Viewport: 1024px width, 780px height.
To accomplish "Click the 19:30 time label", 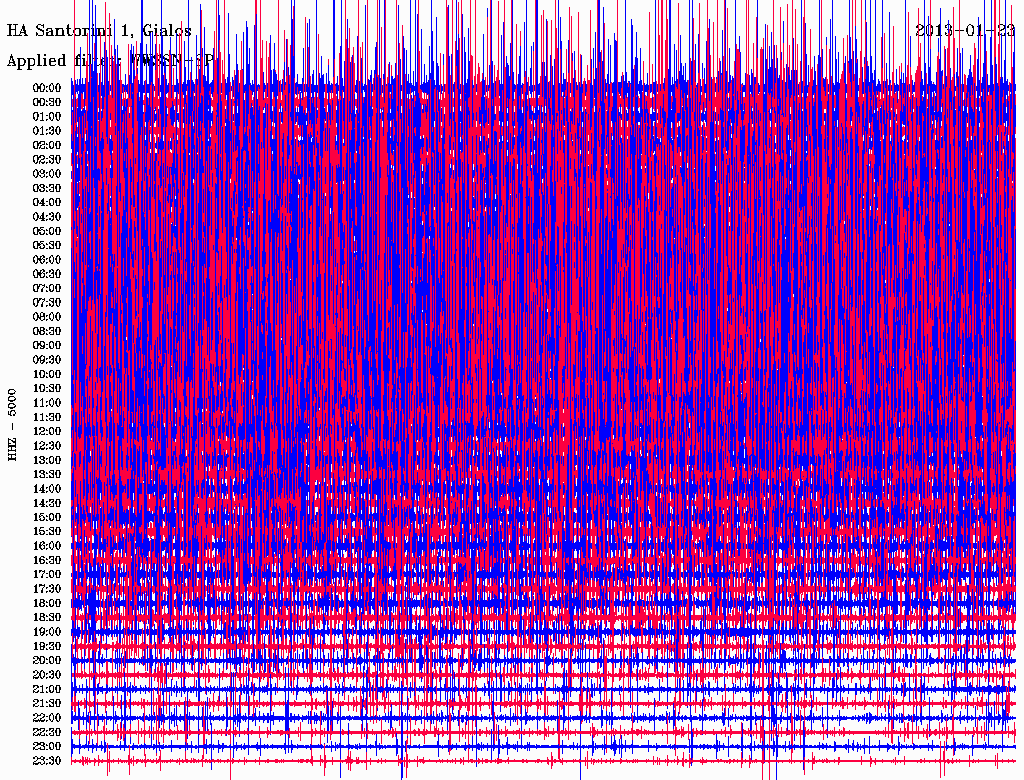I will (47, 646).
